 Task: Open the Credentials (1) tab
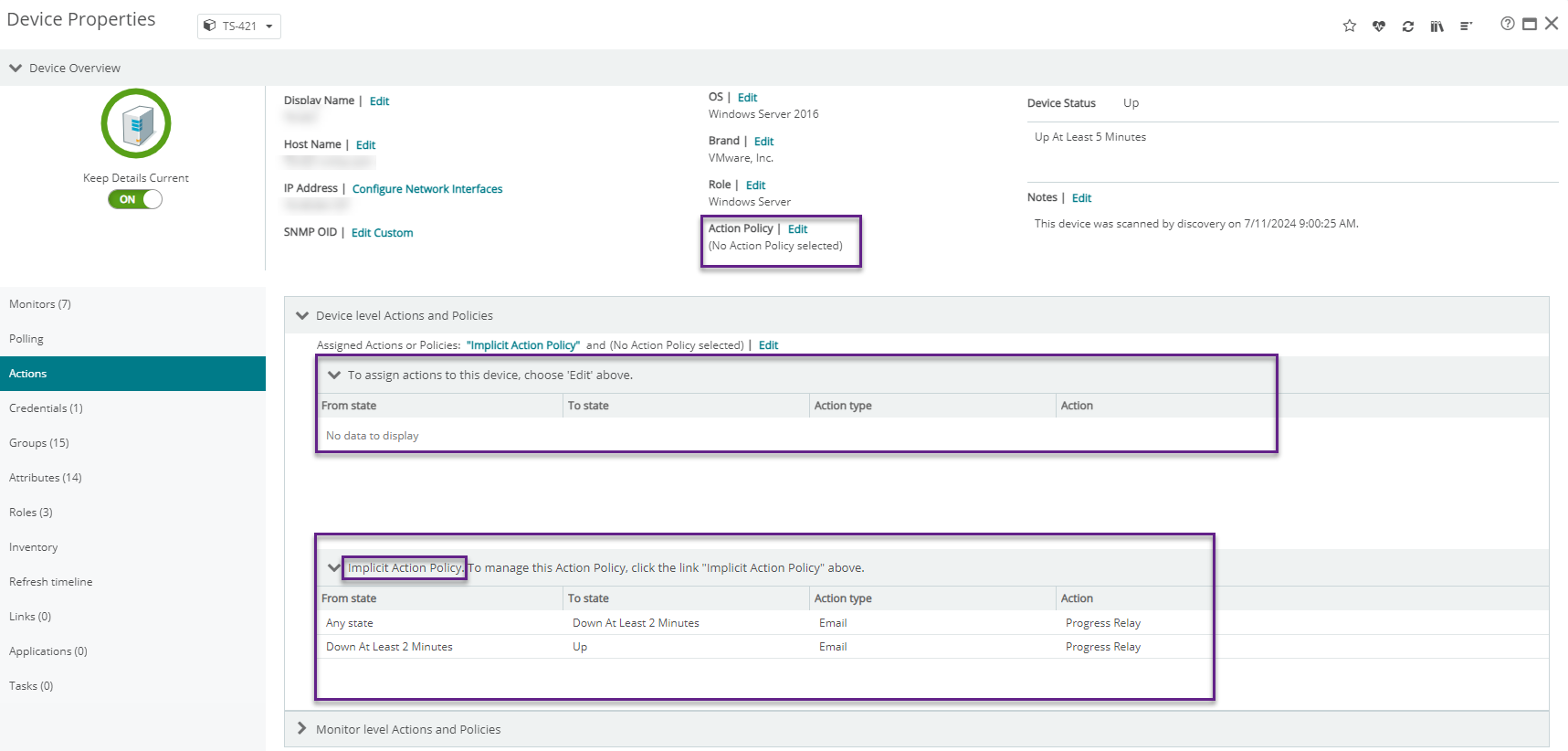(x=132, y=408)
